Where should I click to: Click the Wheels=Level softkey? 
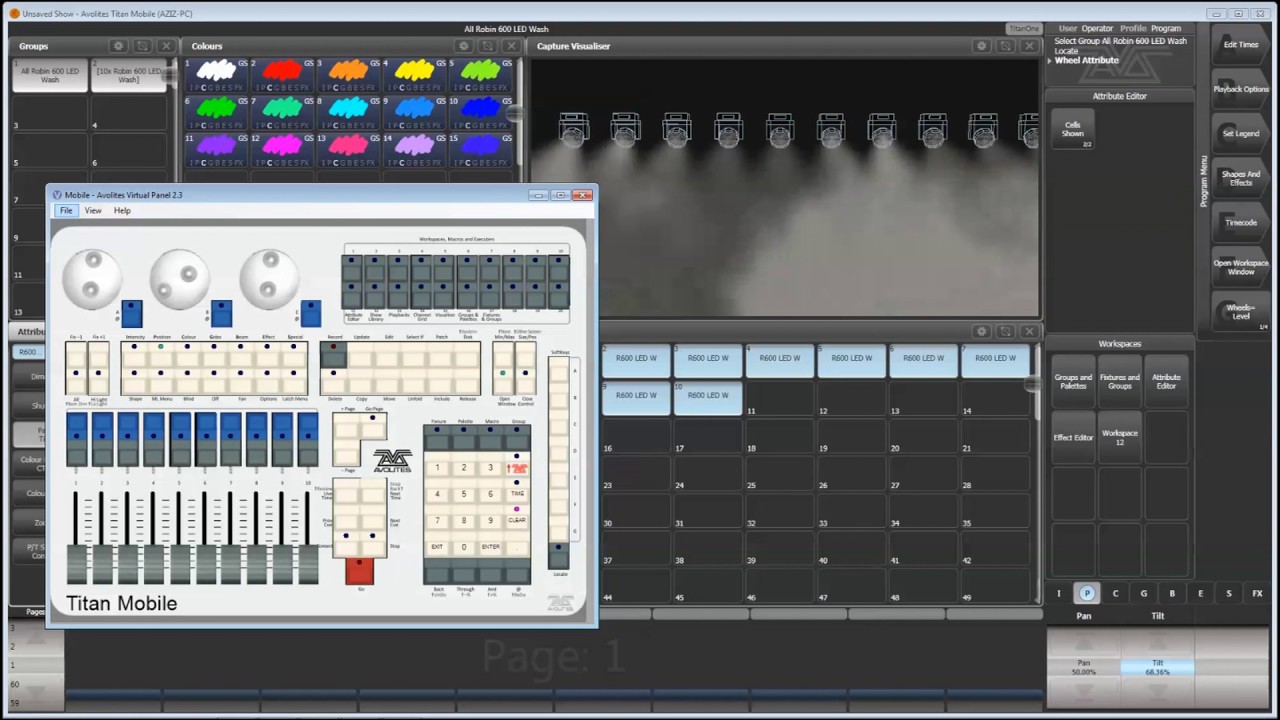(1241, 311)
